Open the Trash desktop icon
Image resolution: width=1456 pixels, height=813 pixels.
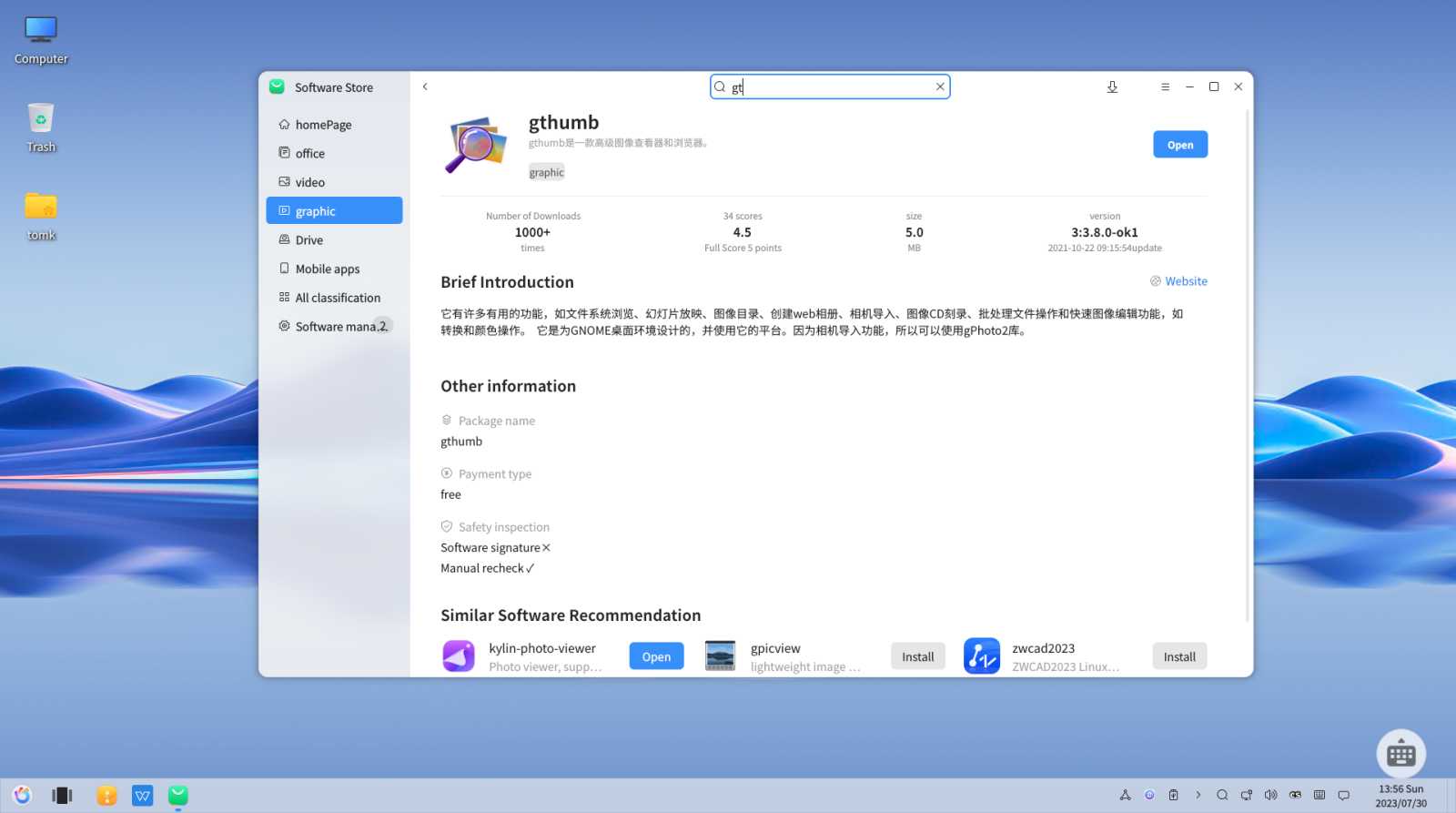click(41, 127)
